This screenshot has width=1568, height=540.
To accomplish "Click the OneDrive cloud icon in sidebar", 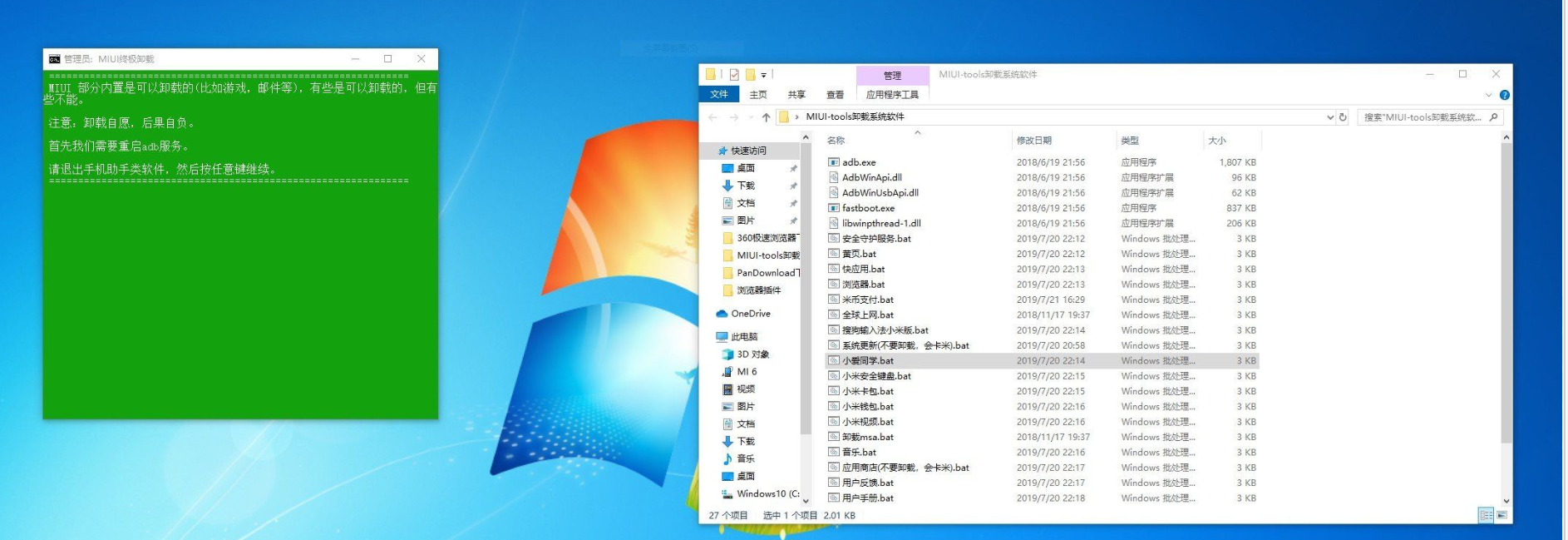I will click(722, 314).
